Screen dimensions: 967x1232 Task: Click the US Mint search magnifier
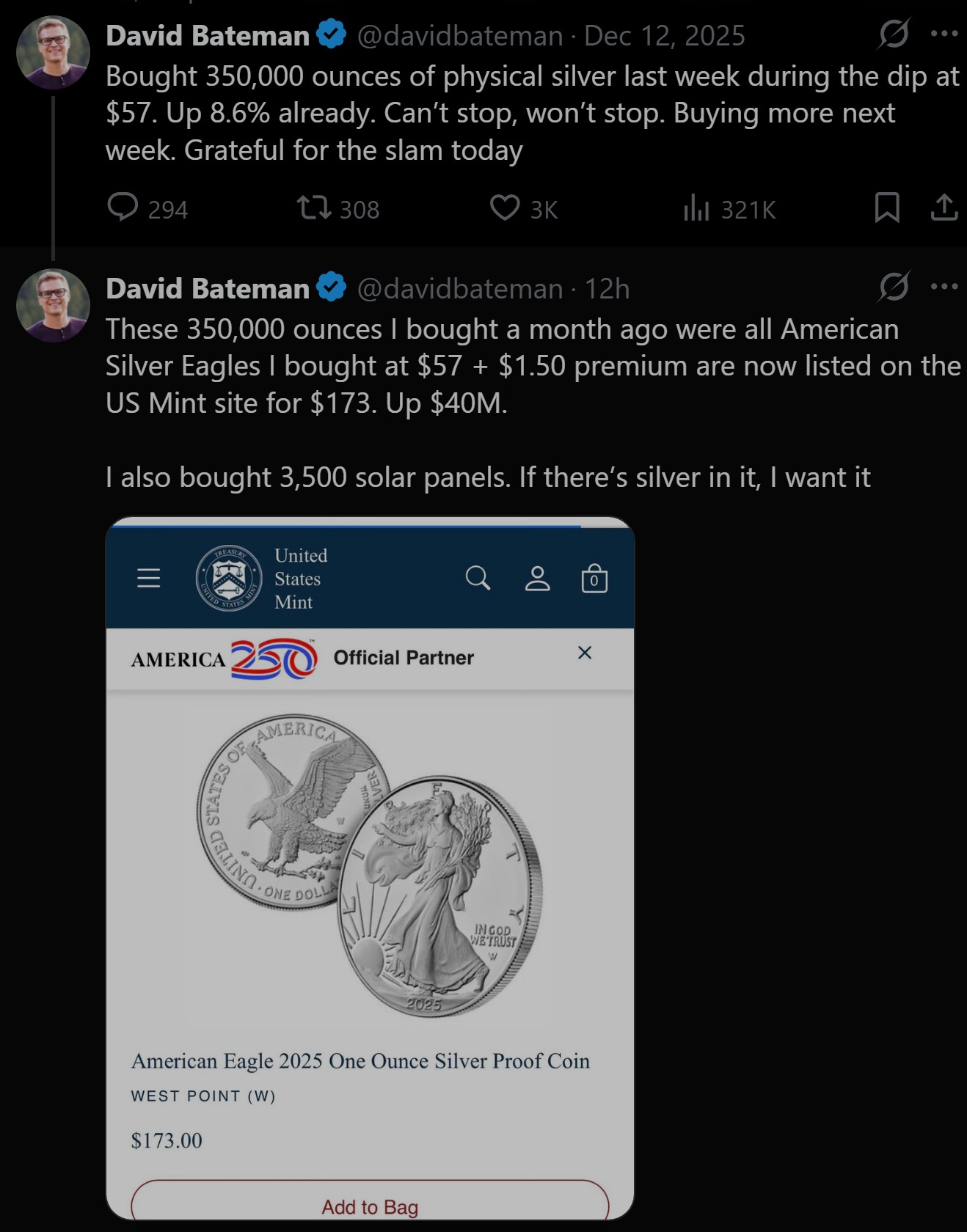[x=478, y=579]
